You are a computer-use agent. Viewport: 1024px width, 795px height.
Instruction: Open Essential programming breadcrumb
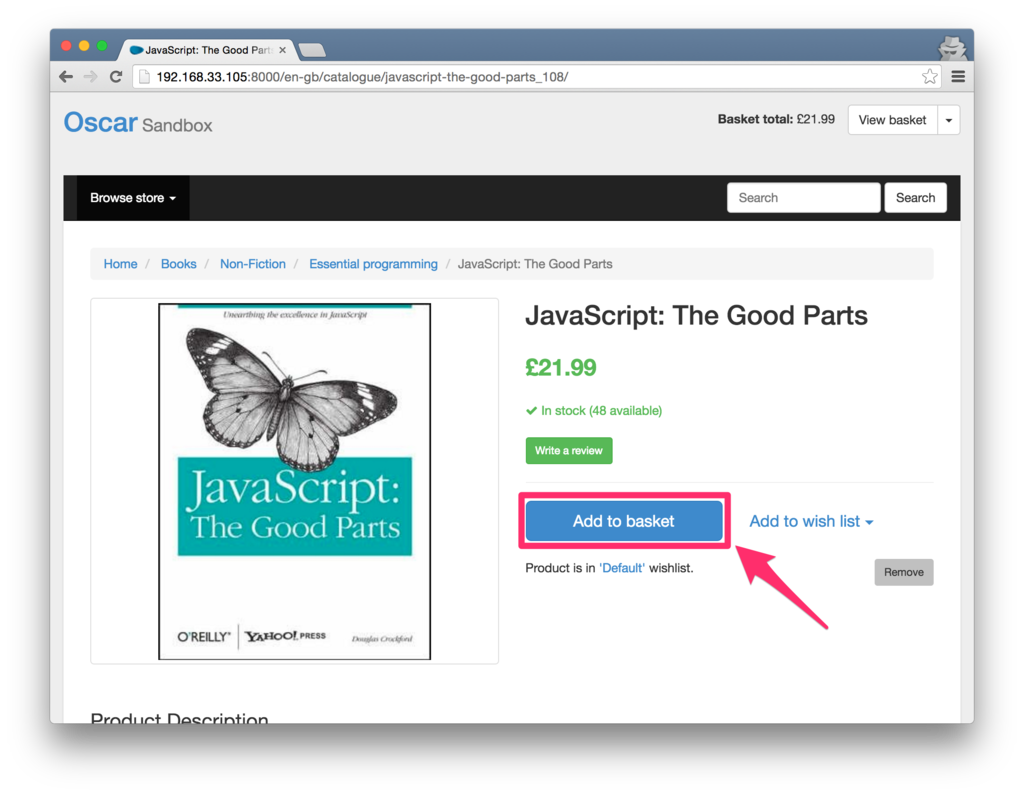pyautogui.click(x=374, y=264)
